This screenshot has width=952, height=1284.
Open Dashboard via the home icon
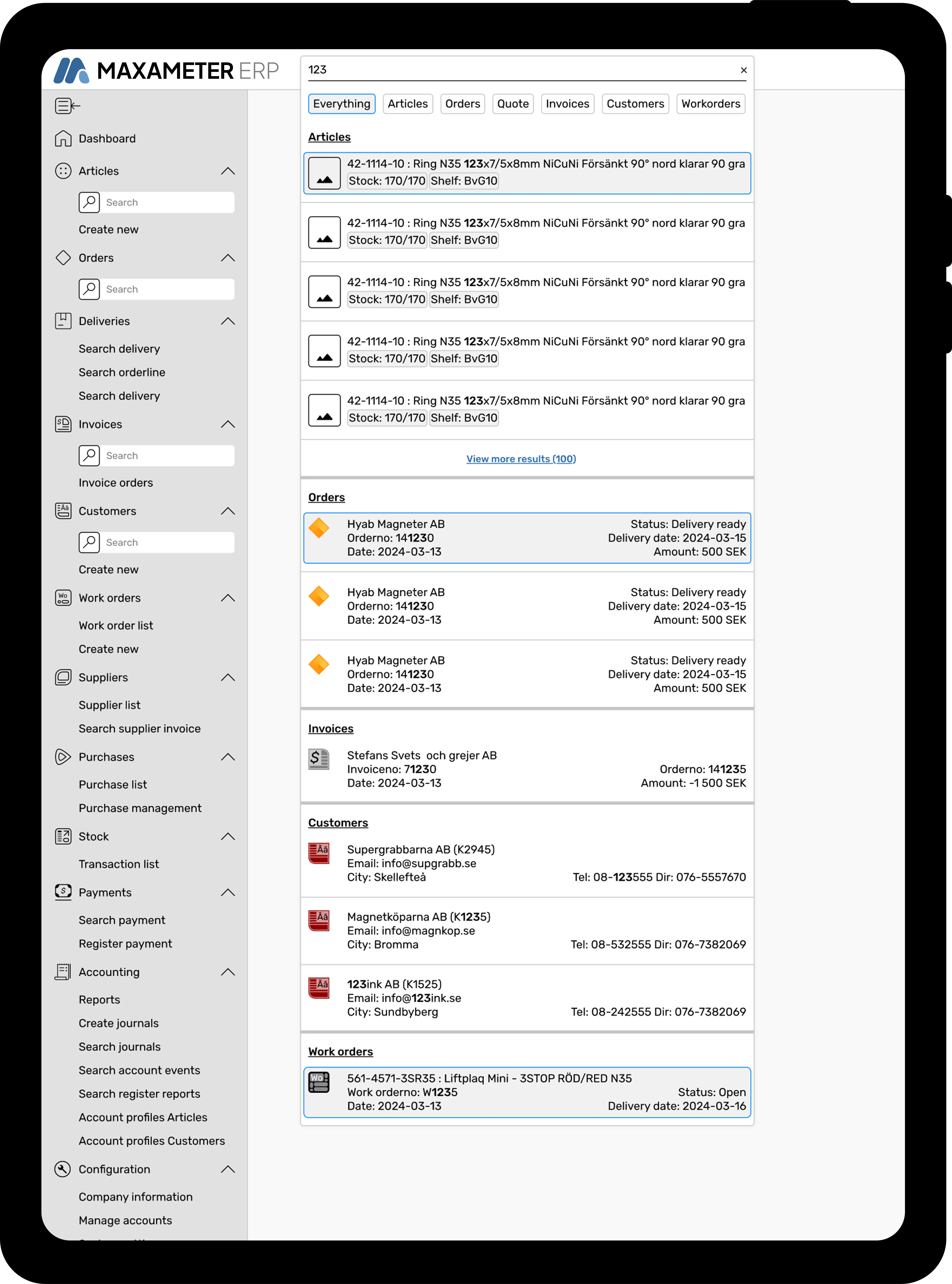pos(63,138)
